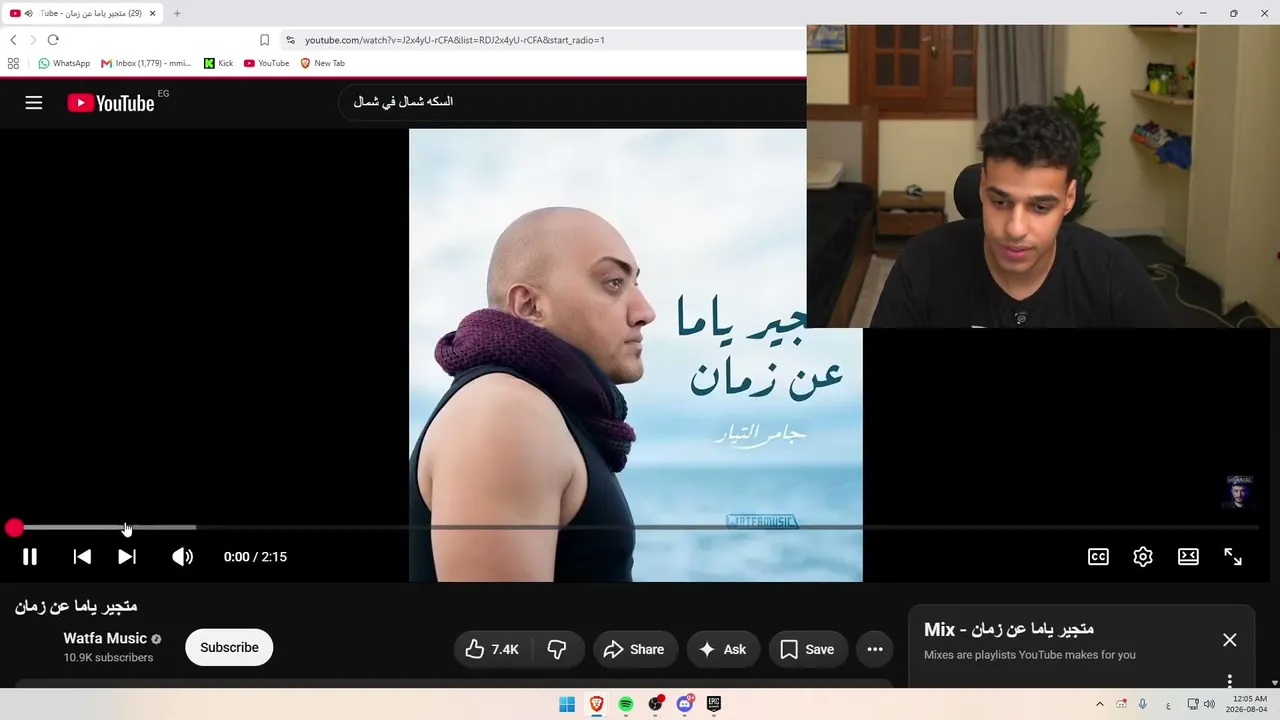The width and height of the screenshot is (1280, 720).
Task: Reload the current page
Action: coord(53,40)
